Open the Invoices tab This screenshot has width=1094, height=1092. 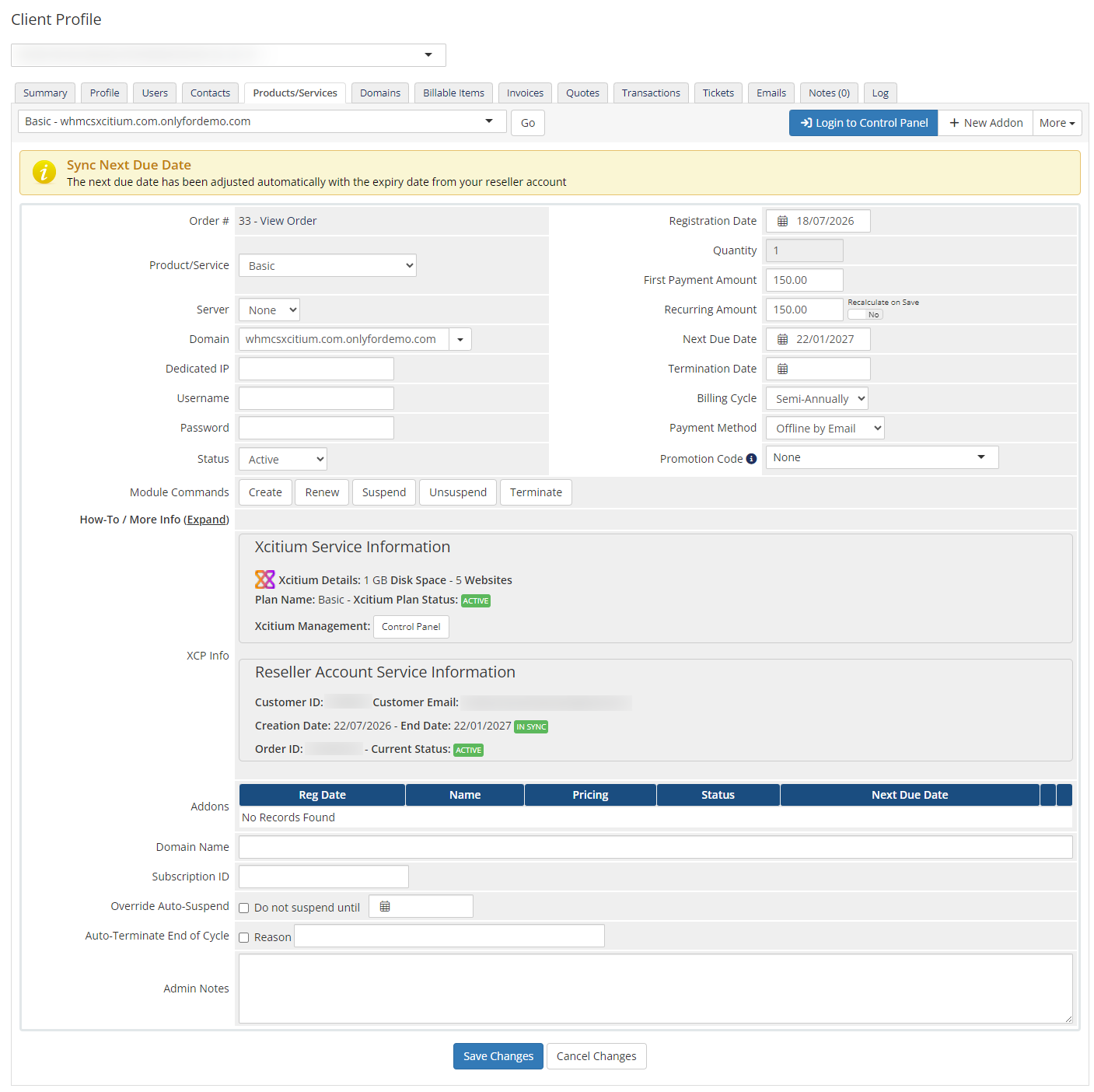click(x=525, y=93)
